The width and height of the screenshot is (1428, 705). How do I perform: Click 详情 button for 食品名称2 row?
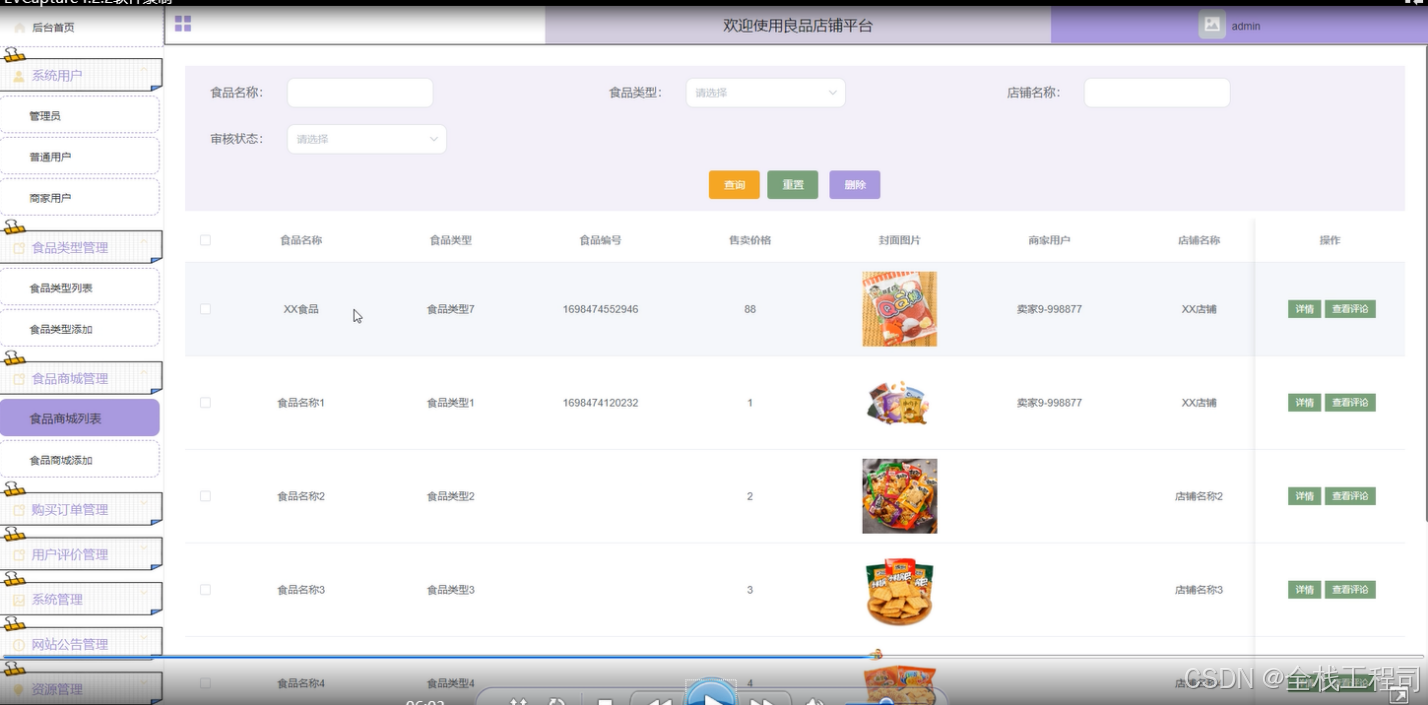click(1304, 496)
